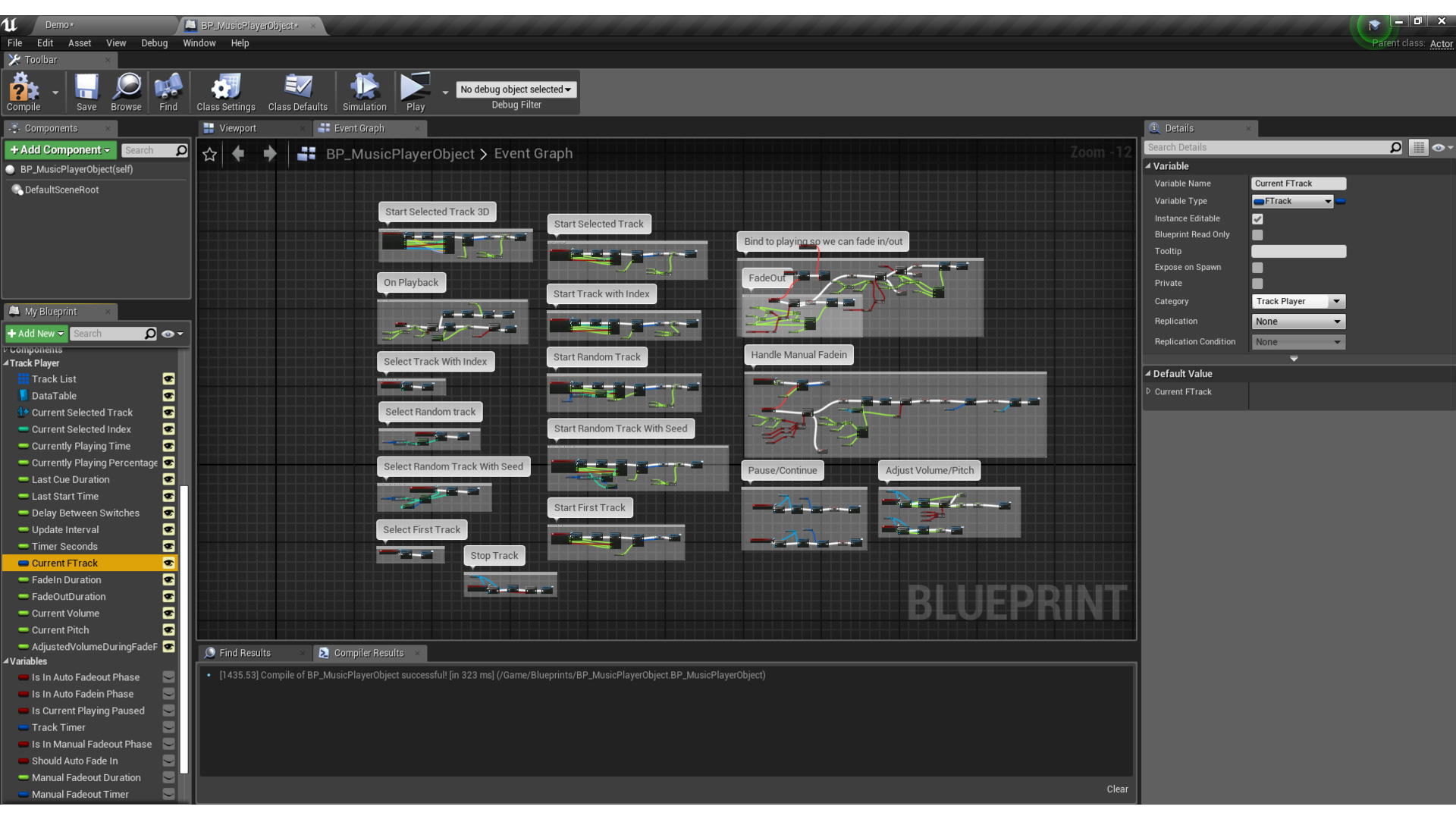Image resolution: width=1456 pixels, height=819 pixels.
Task: Click the blue FTrack type color swatch
Action: (1341, 201)
